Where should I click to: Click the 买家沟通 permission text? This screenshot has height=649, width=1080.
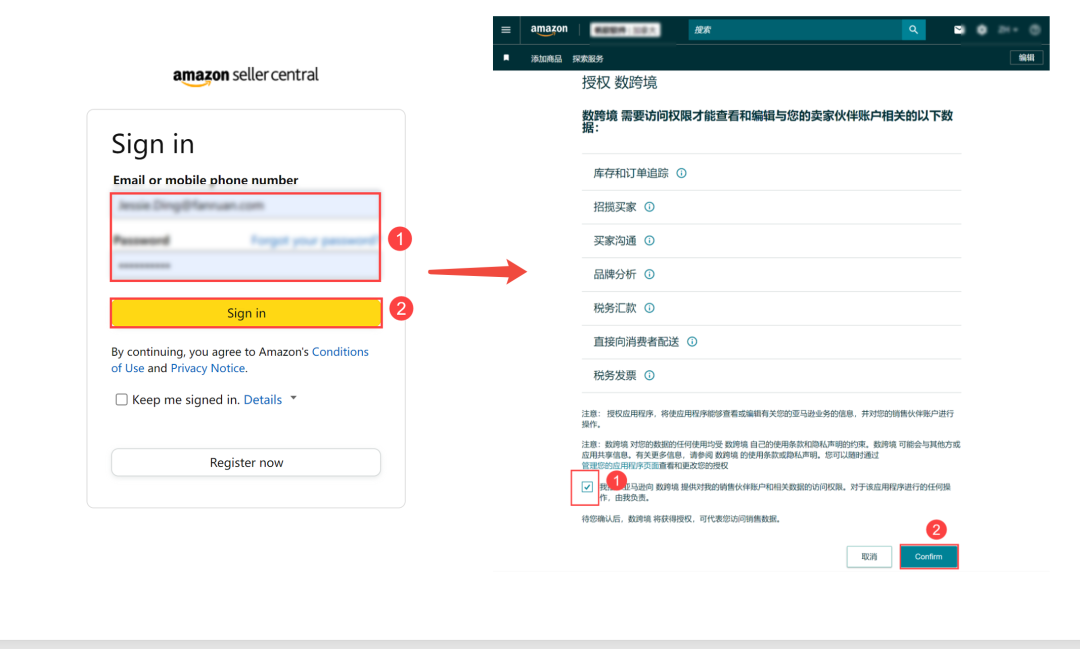click(615, 240)
